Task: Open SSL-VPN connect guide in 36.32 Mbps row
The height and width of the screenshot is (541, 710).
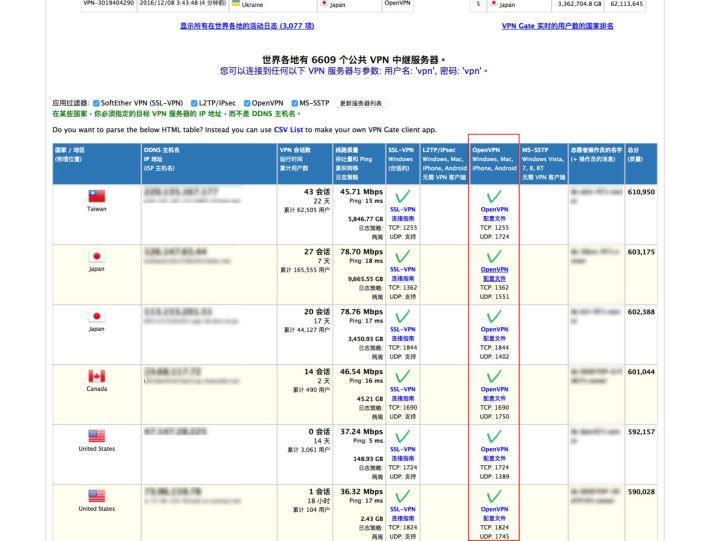Action: 403,514
